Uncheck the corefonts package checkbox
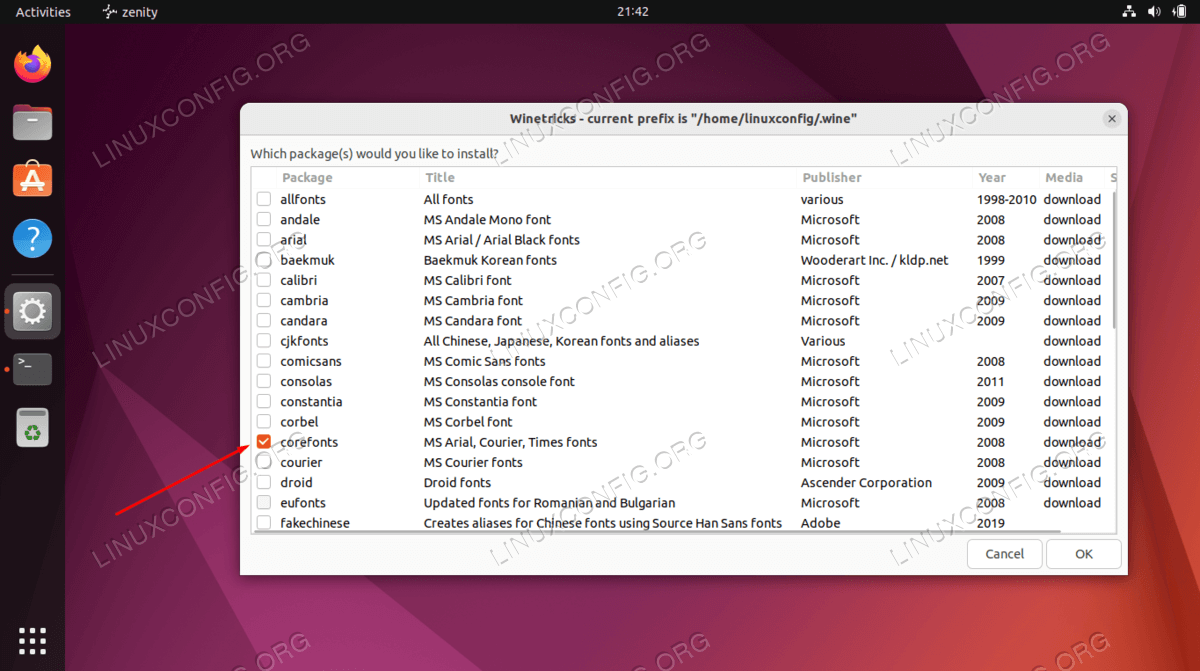Screen dimensions: 1200x671 (264, 442)
